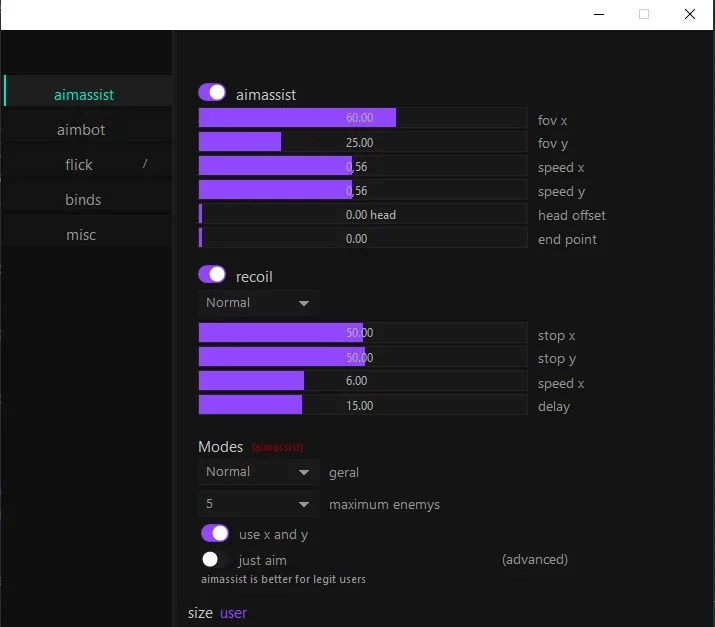Click the delay slider
The image size is (715, 627).
pos(363,405)
